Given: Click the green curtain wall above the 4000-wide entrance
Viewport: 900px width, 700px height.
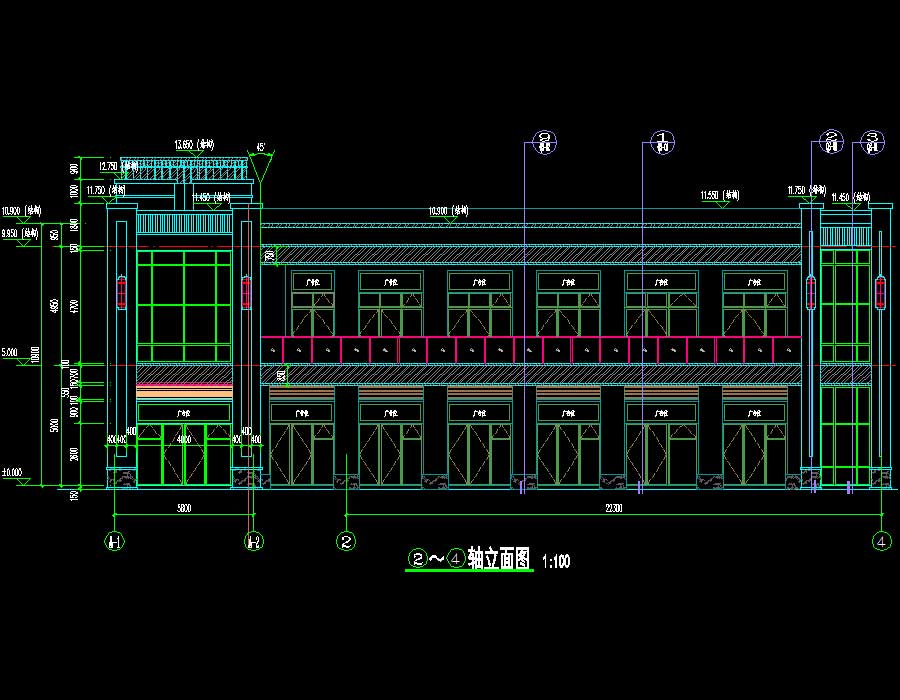Looking at the screenshot, I should 184,306.
